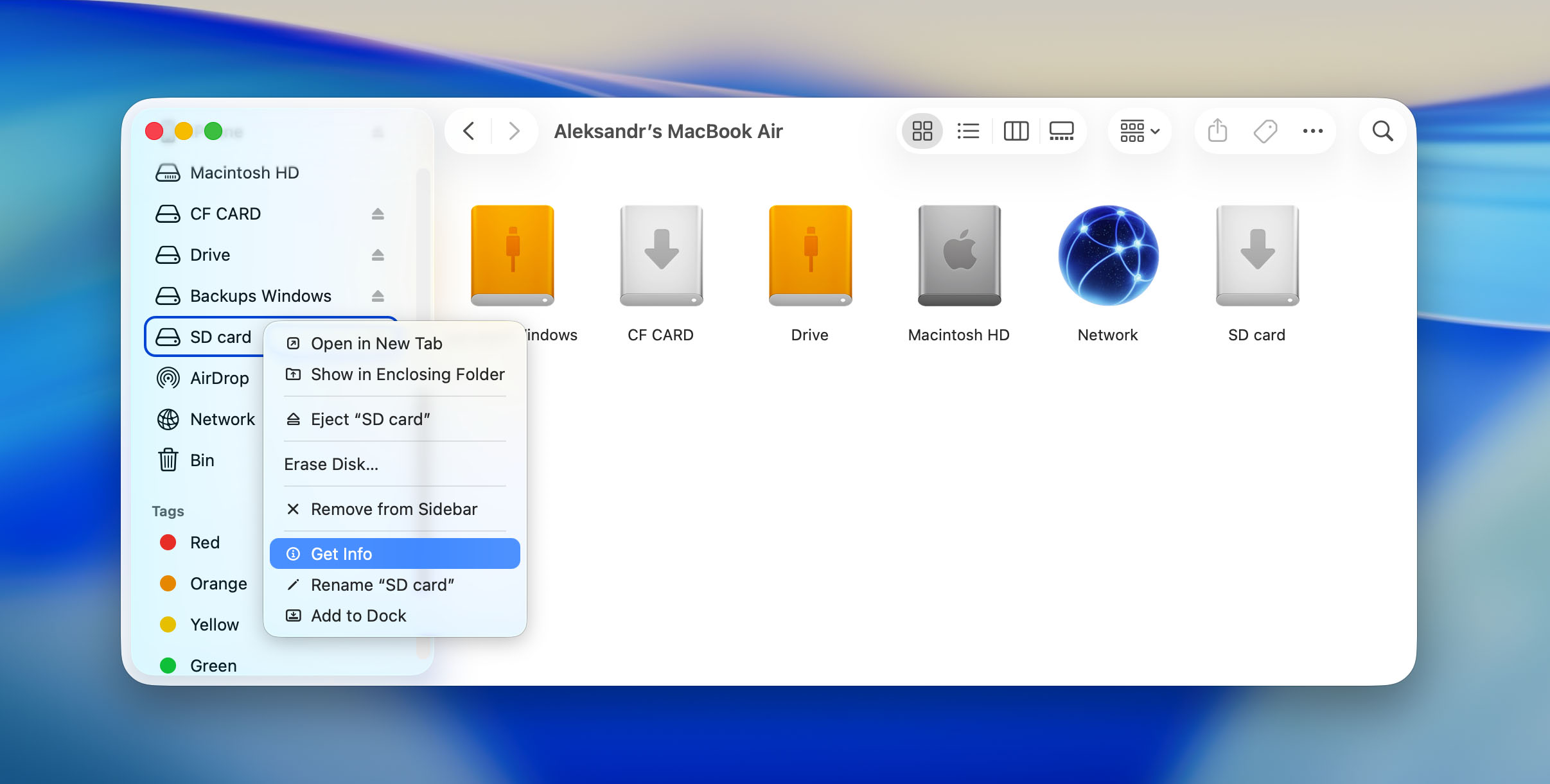Viewport: 1550px width, 784px height.
Task: Open the Network globe item
Action: click(x=1108, y=256)
